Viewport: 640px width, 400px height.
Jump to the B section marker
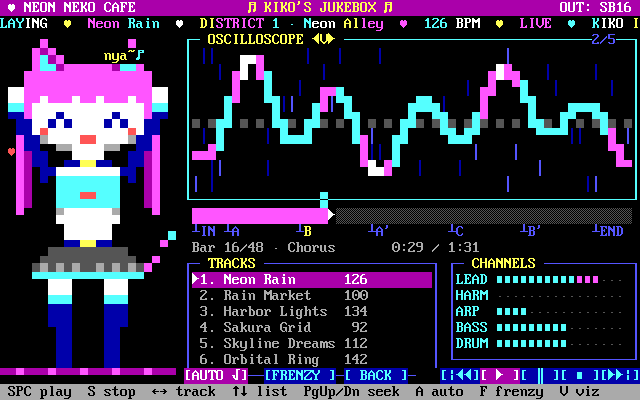pyautogui.click(x=304, y=231)
